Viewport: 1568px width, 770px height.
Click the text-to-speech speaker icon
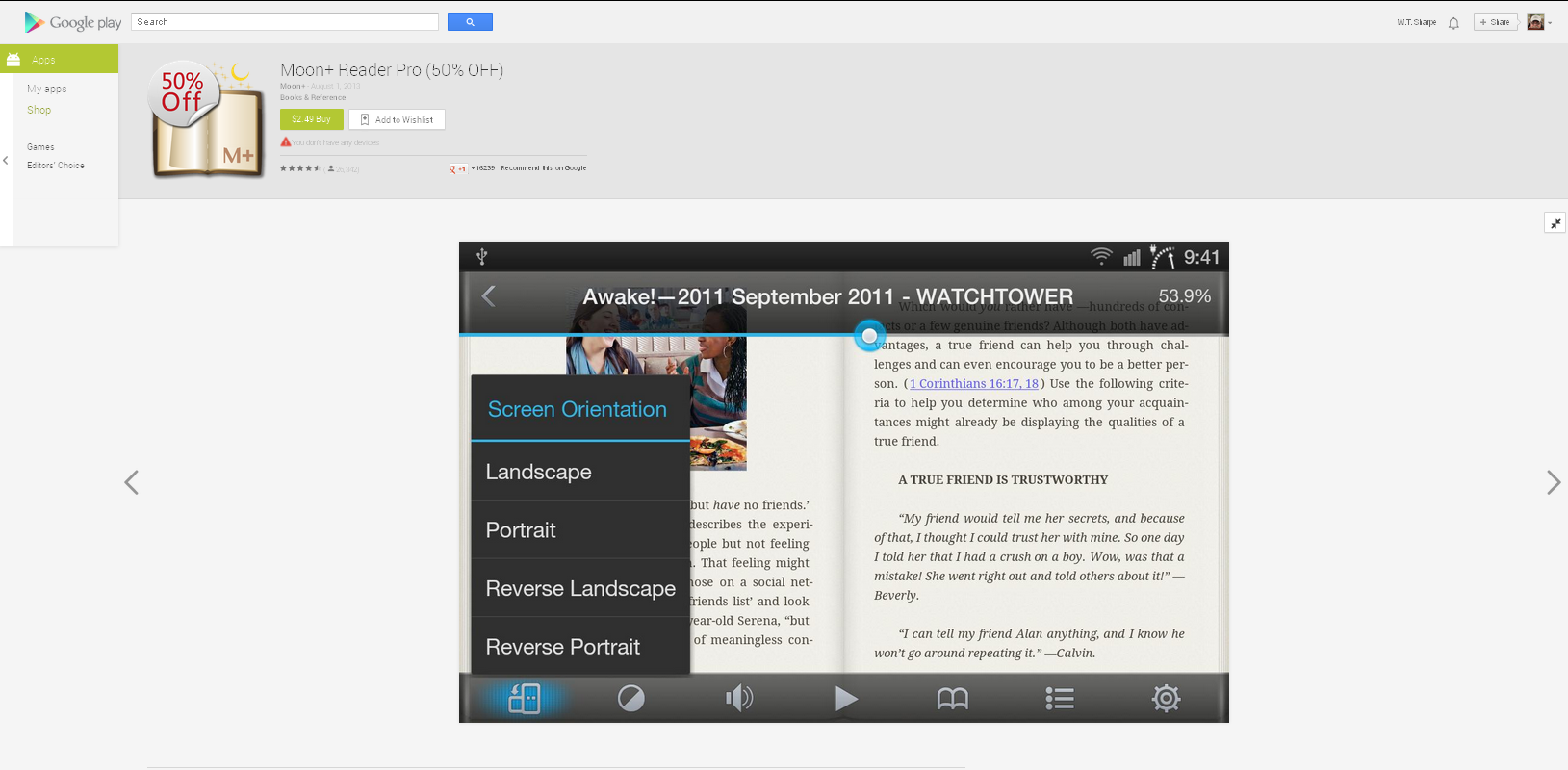pyautogui.click(x=739, y=699)
